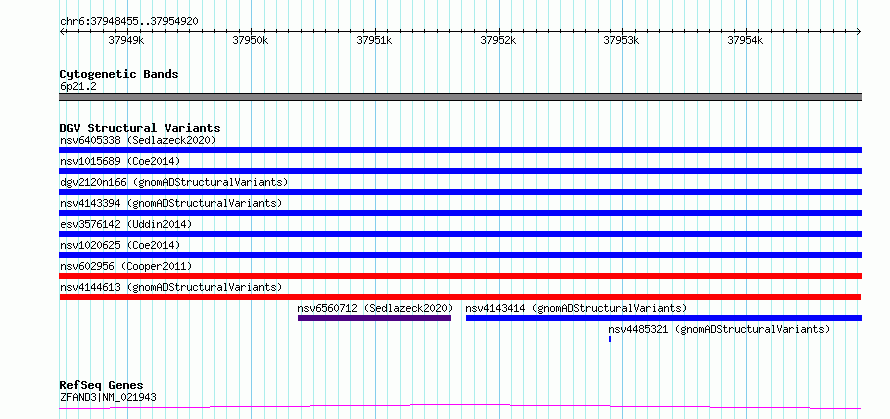This screenshot has height=419, width=890.
Task: Click the blue bar under nsv1020625
Action: tap(460, 255)
